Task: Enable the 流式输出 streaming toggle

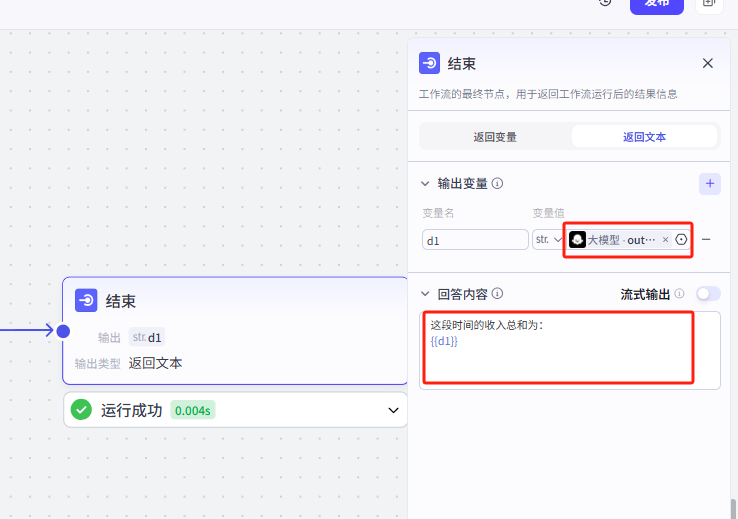Action: [x=708, y=294]
